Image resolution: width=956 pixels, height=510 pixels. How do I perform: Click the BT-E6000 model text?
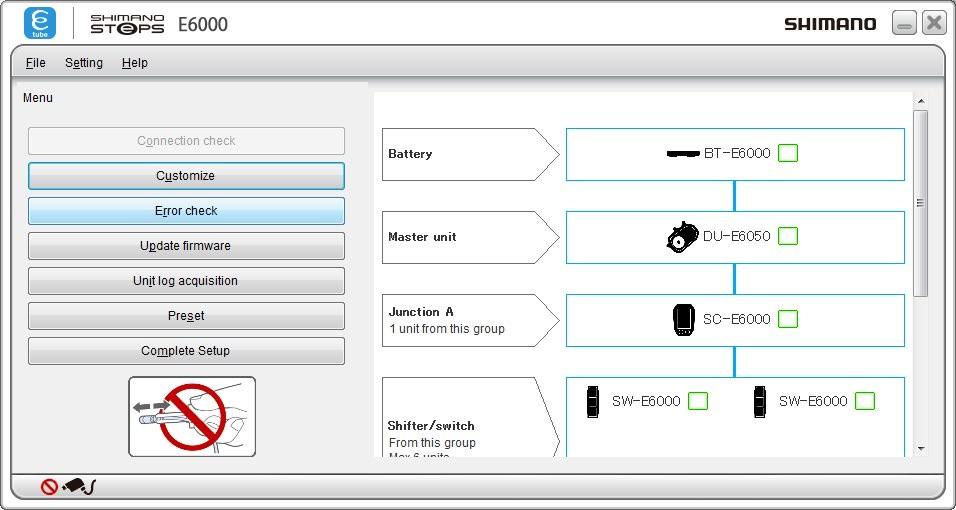737,153
